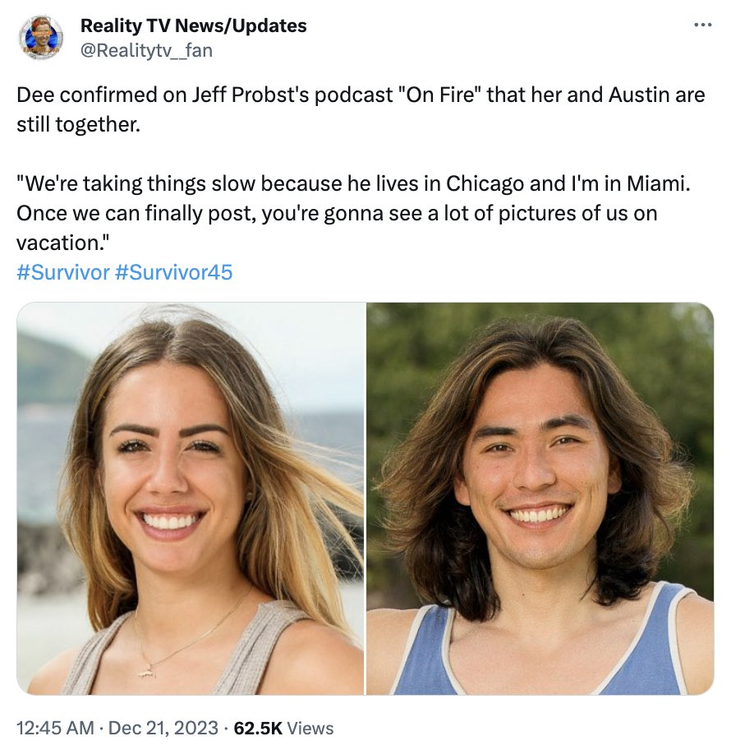This screenshot has width=731, height=750.
Task: Click the Views label beside 62.5K
Action: click(x=310, y=728)
